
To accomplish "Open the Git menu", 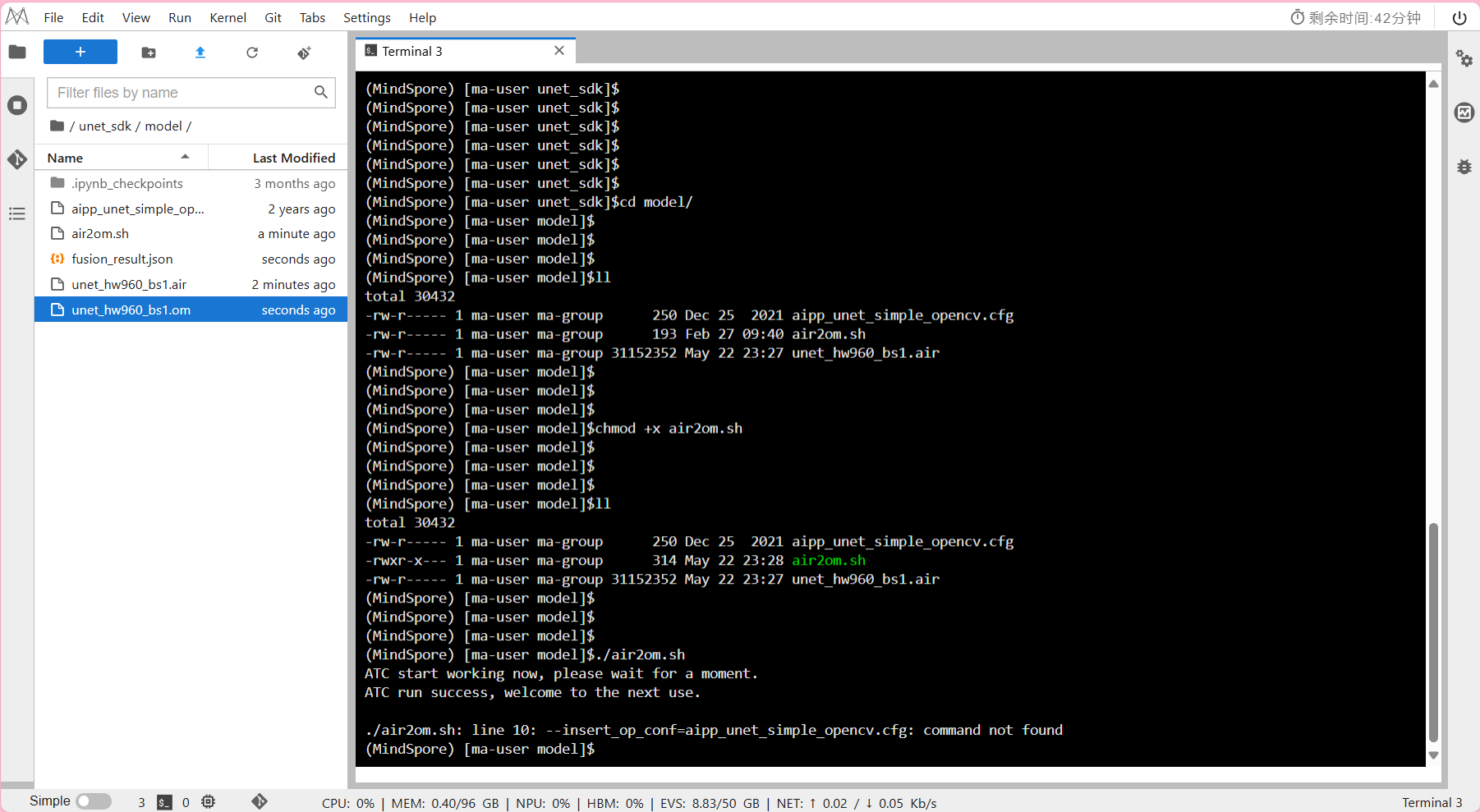I will (273, 17).
